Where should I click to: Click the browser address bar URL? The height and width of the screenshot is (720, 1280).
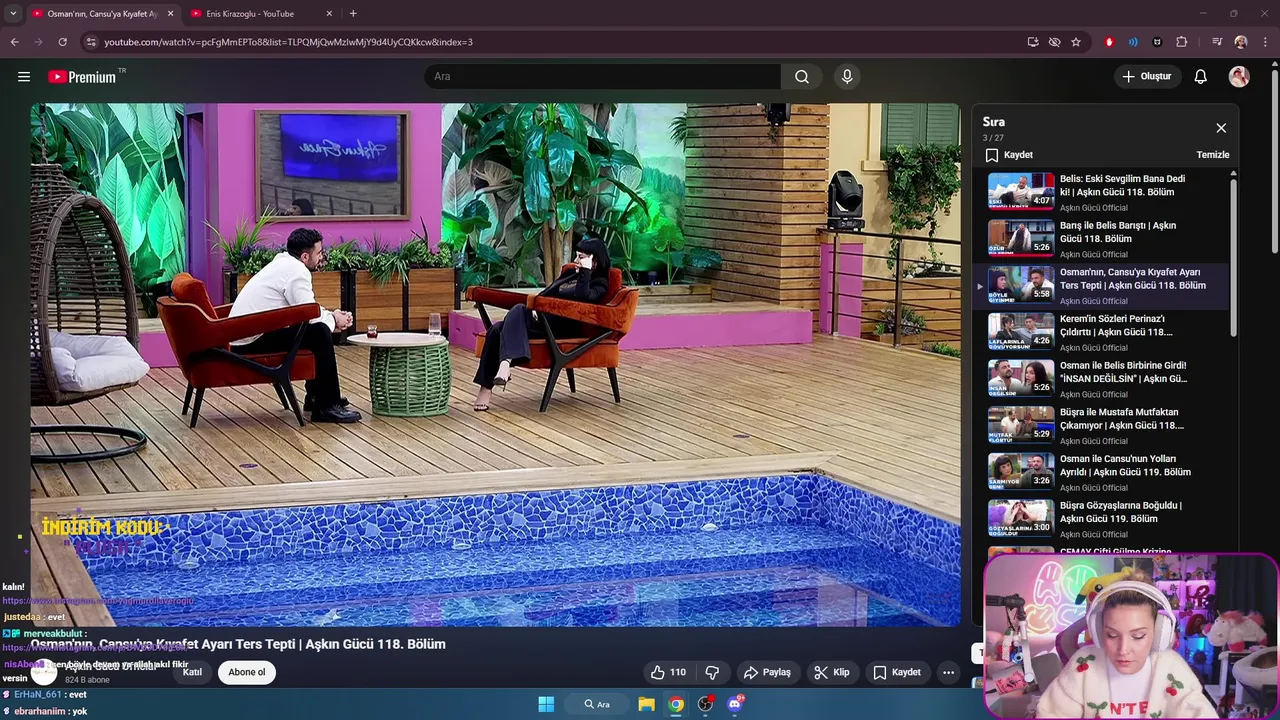288,42
